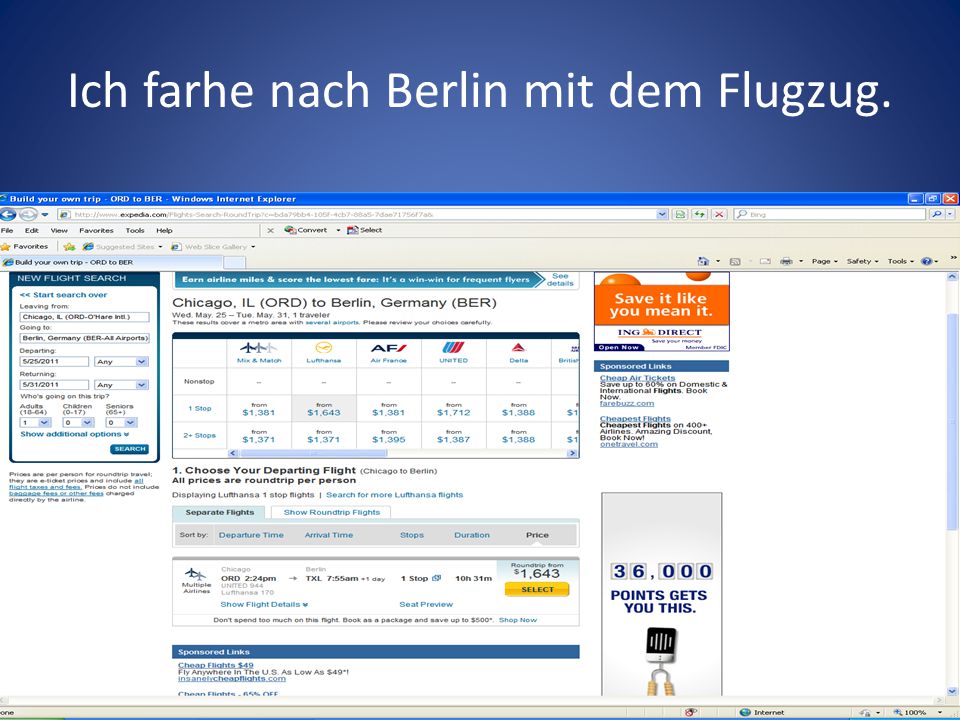960x720 pixels.
Task: Click the Home icon in command bar
Action: pos(703,261)
